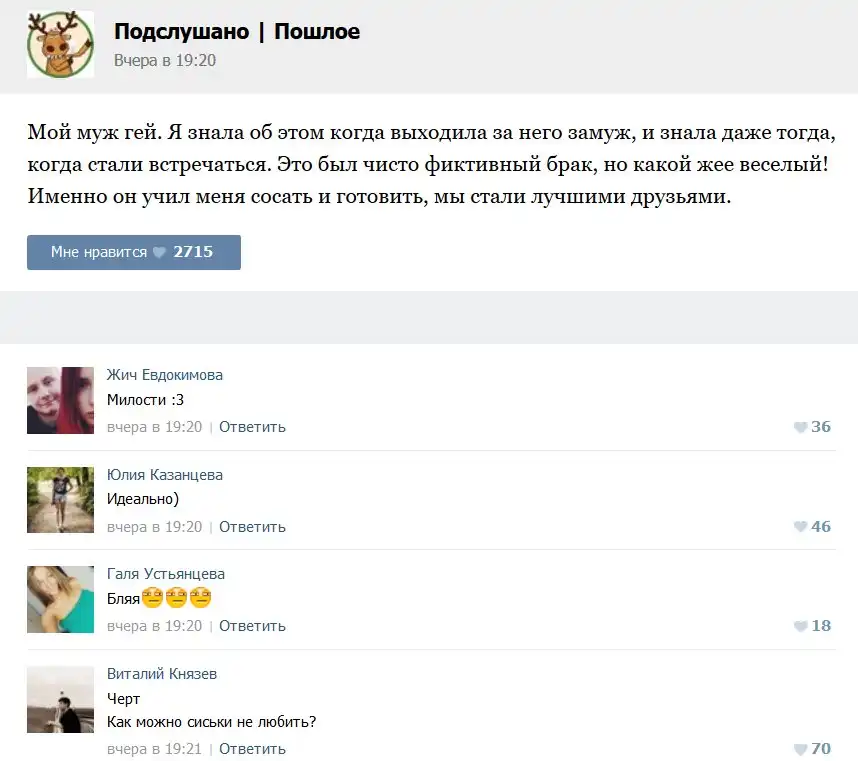Visit Жич Евдокимова's profile name link
The height and width of the screenshot is (761, 858).
pos(165,375)
